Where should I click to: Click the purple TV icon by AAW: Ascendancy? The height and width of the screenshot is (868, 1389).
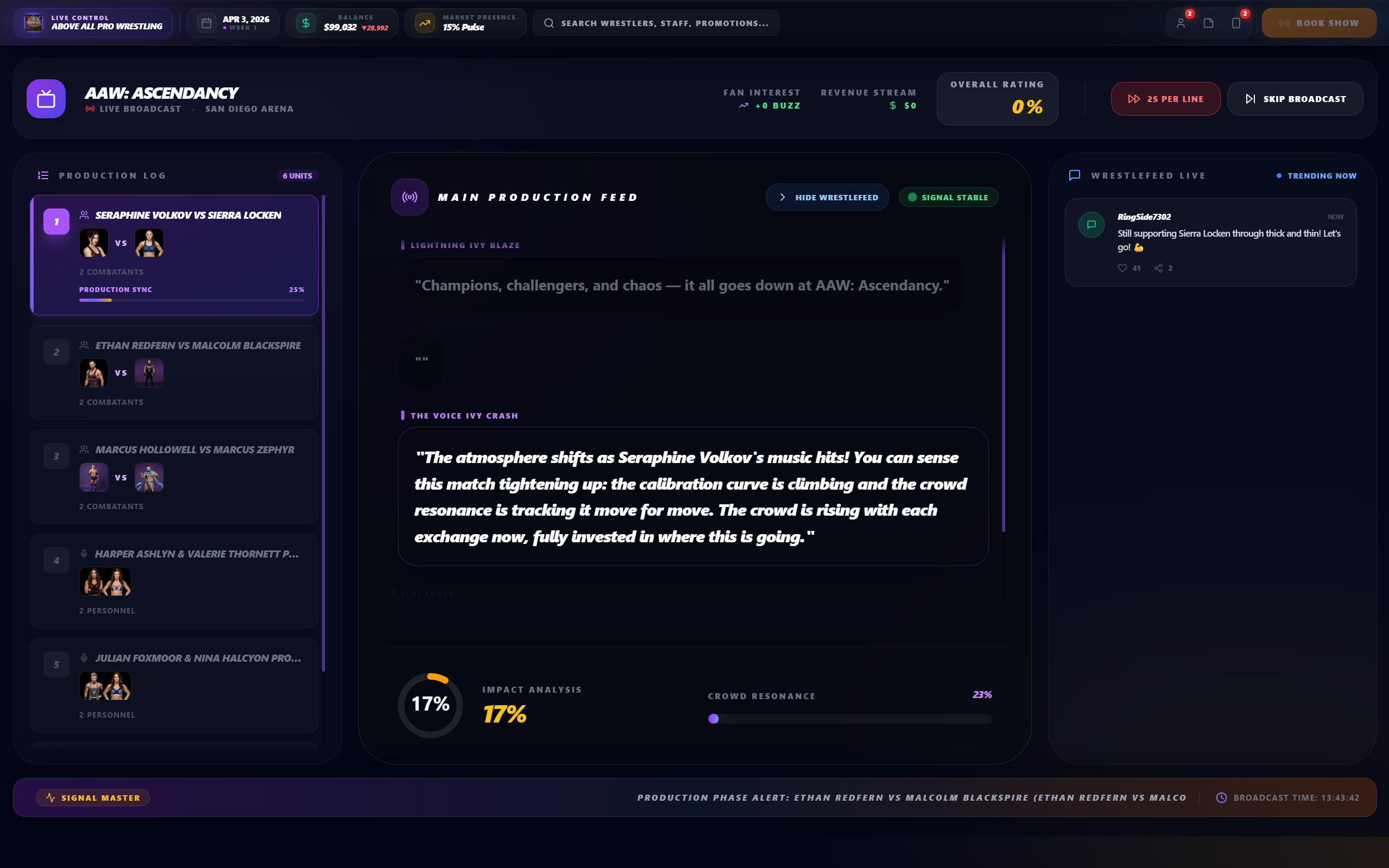46,99
